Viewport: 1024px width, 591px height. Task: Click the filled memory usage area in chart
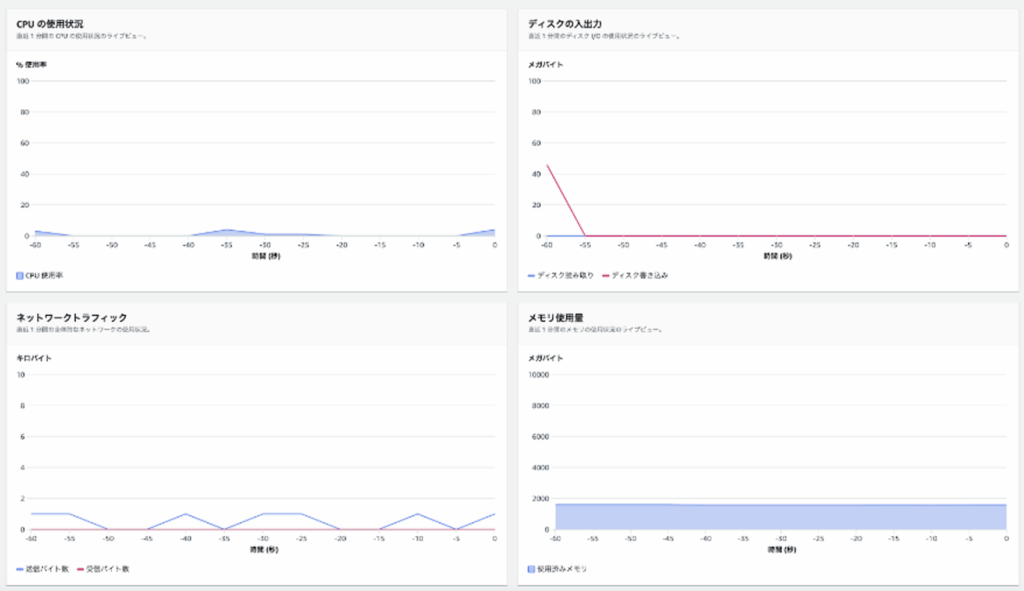(x=780, y=517)
